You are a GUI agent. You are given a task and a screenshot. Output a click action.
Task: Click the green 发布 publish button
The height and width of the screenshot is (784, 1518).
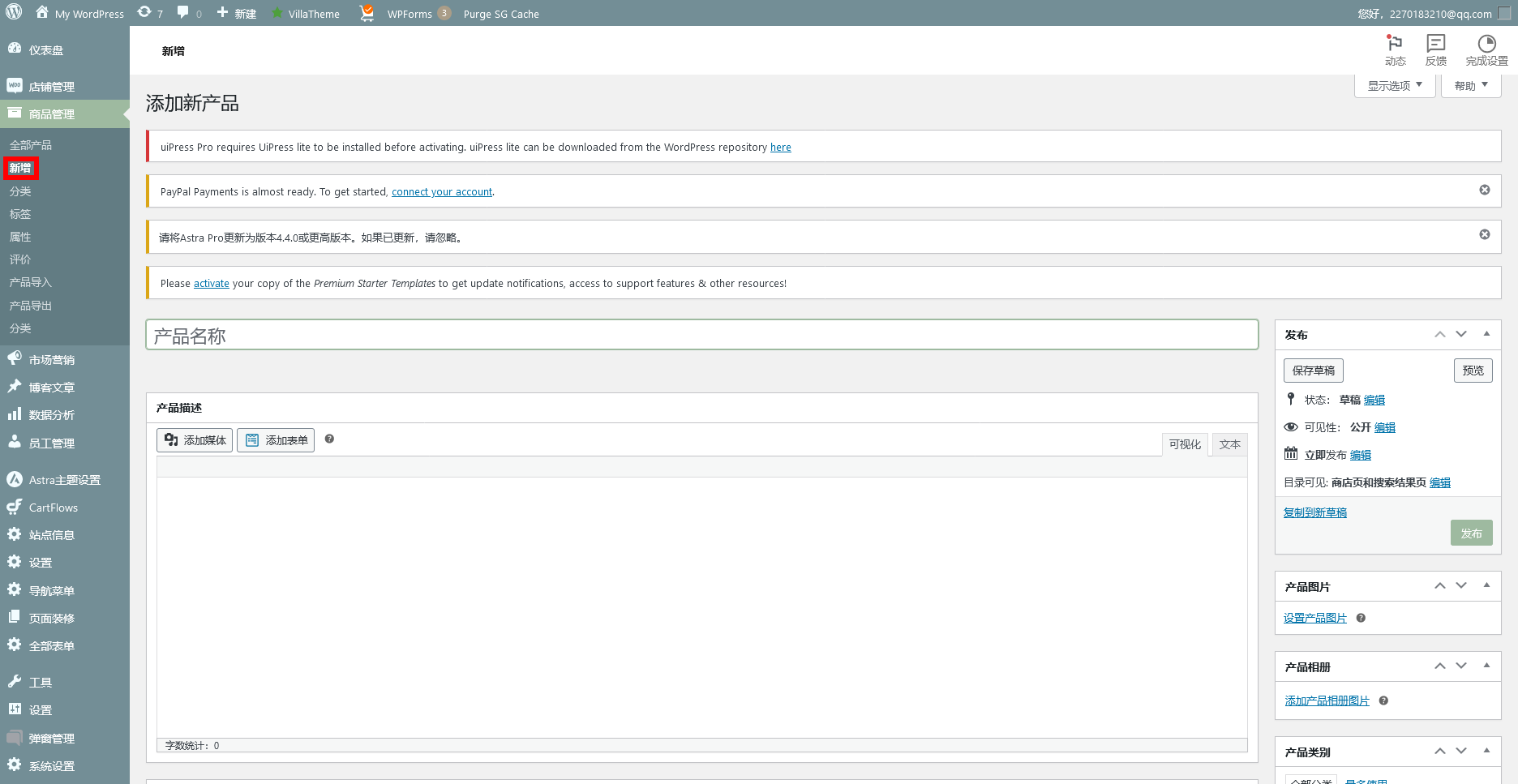click(x=1472, y=533)
